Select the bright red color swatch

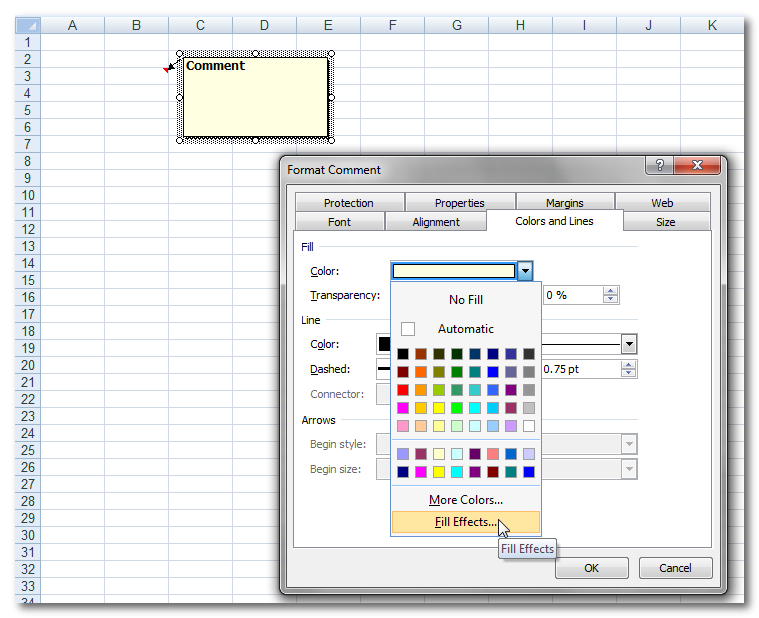point(402,390)
